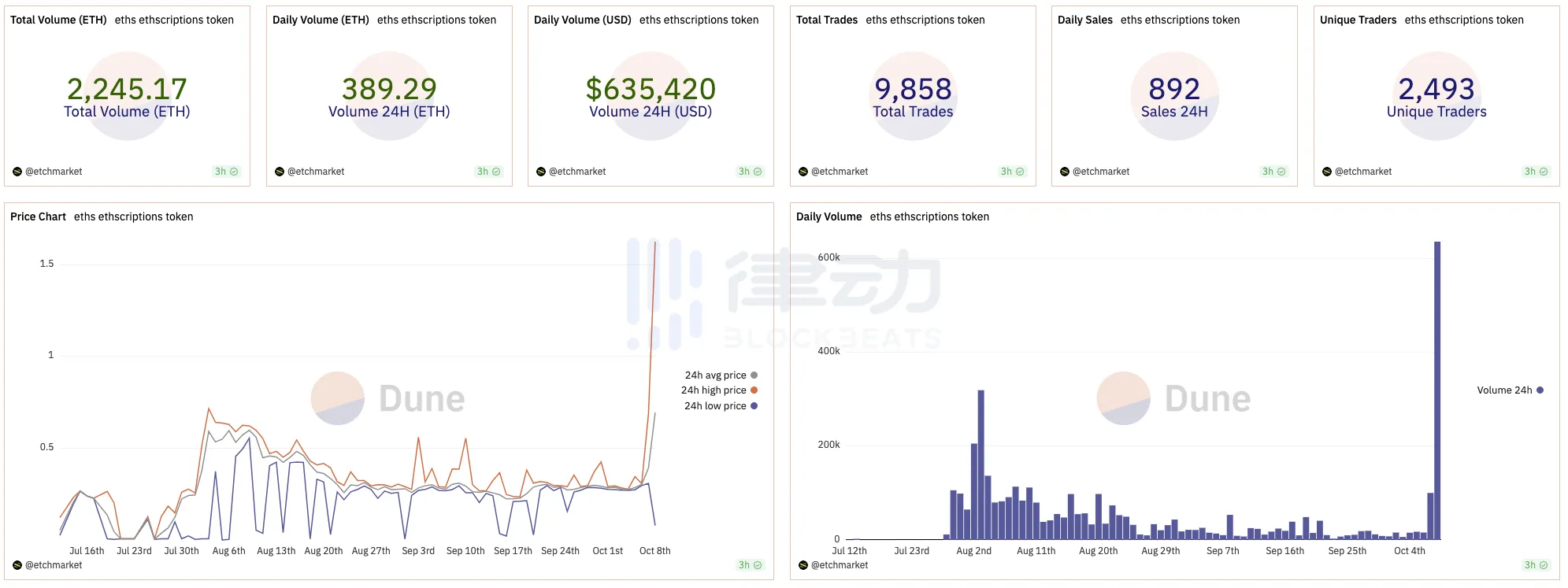Screen dimensions: 1568x588
Task: Click the etchmarket avatar in Unique Traders card
Action: 1327,172
